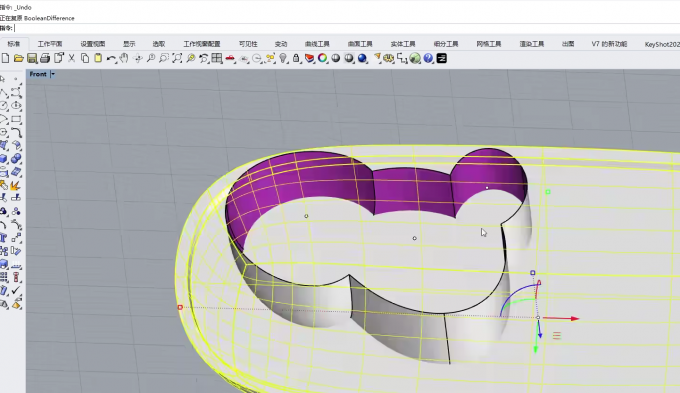The width and height of the screenshot is (680, 393).
Task: Switch to the V7 的新功能 tab
Action: [x=609, y=44]
